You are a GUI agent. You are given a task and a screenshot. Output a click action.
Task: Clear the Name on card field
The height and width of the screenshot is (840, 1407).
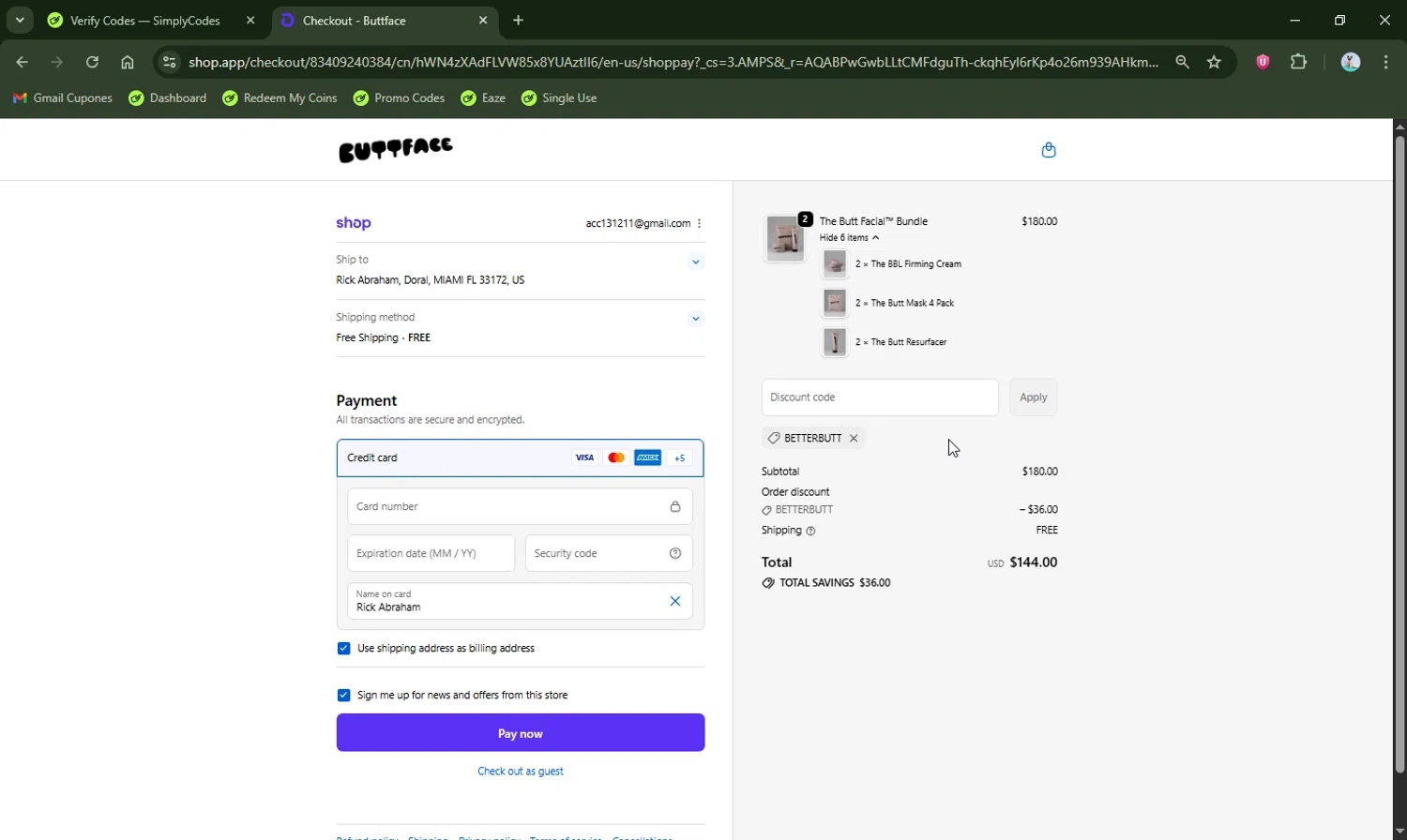[675, 601]
